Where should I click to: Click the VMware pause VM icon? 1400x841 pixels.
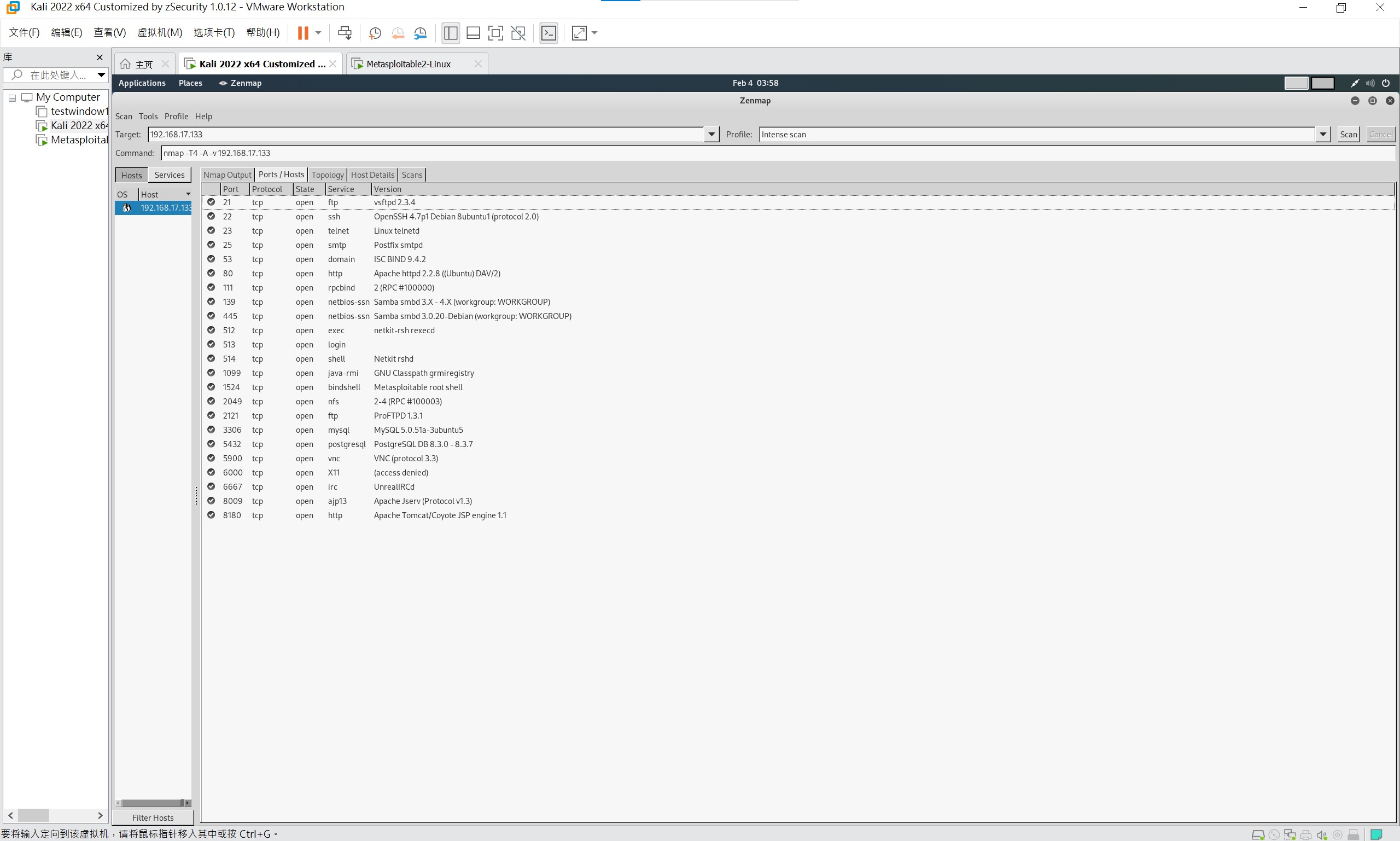coord(303,33)
